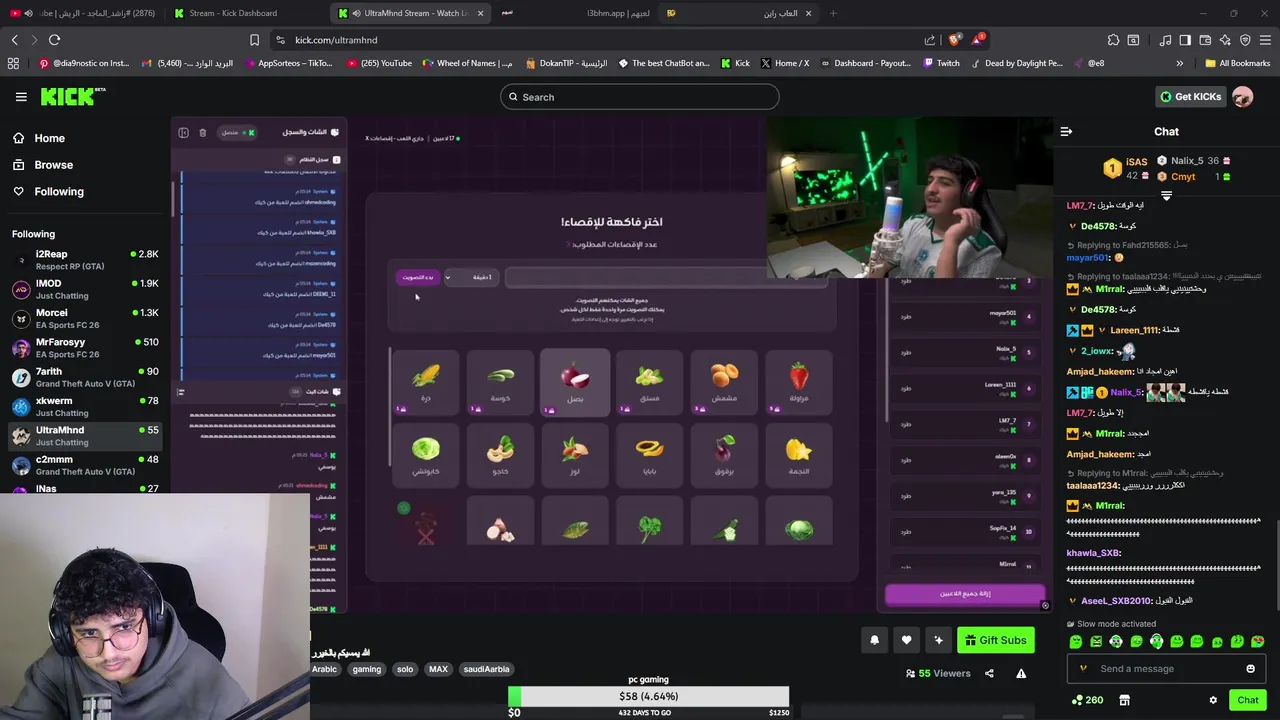Click the first green emote in quick row

1076,642
